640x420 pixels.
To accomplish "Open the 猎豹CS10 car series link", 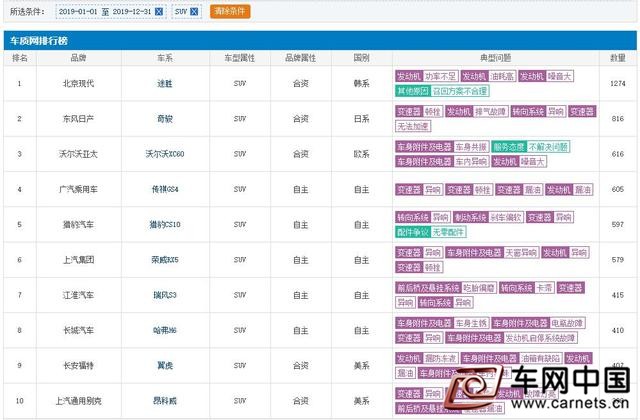I will (165, 225).
